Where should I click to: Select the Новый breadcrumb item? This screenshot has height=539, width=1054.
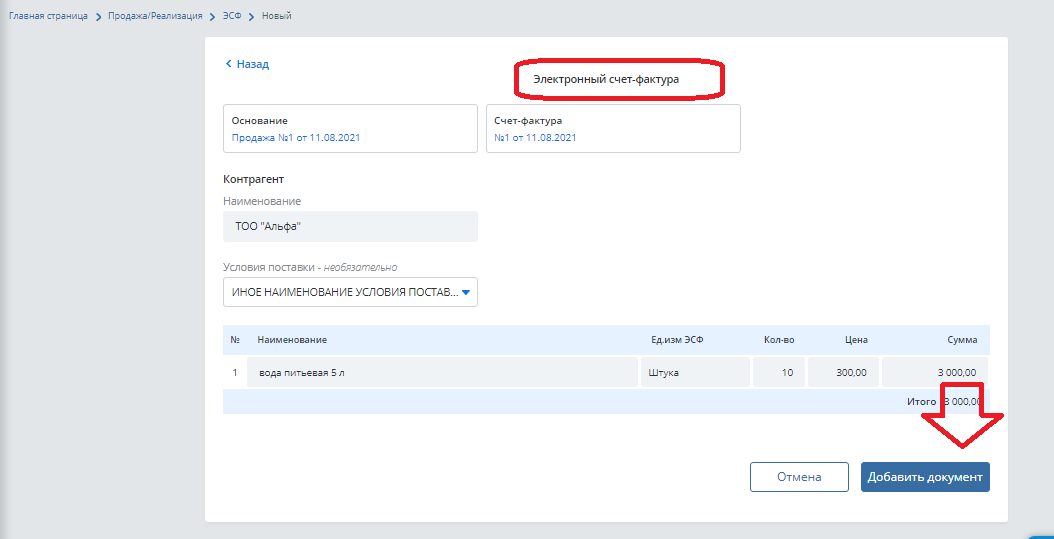click(x=277, y=17)
